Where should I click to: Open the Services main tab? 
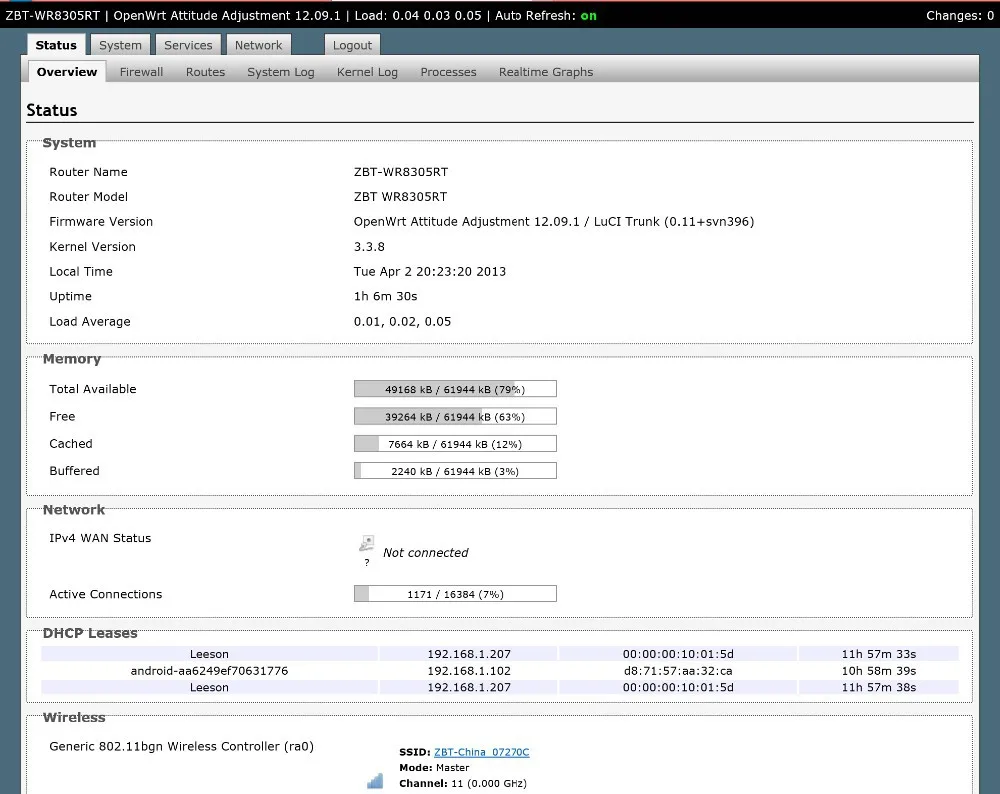(188, 45)
